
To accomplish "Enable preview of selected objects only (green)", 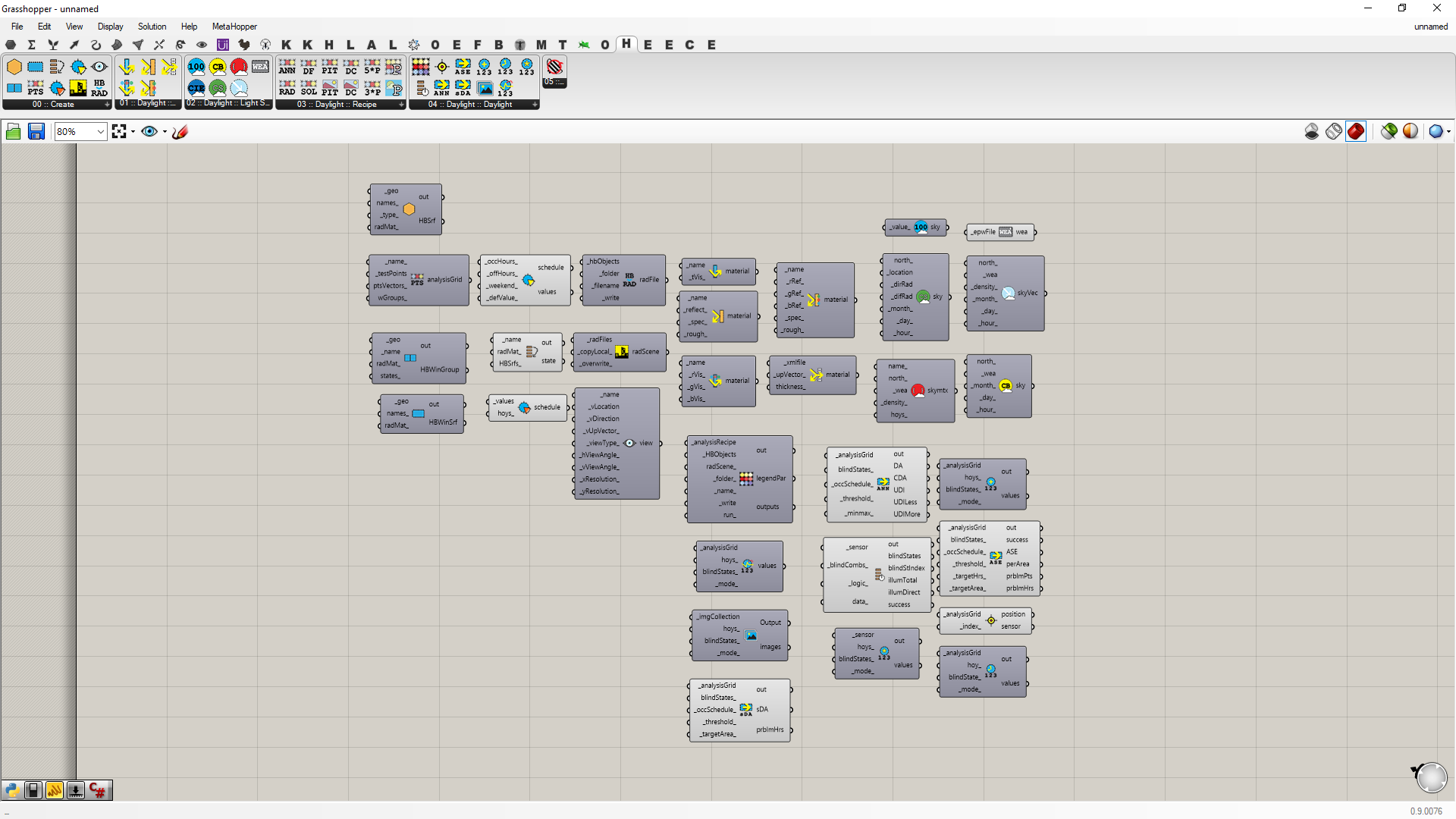I will coord(1389,131).
